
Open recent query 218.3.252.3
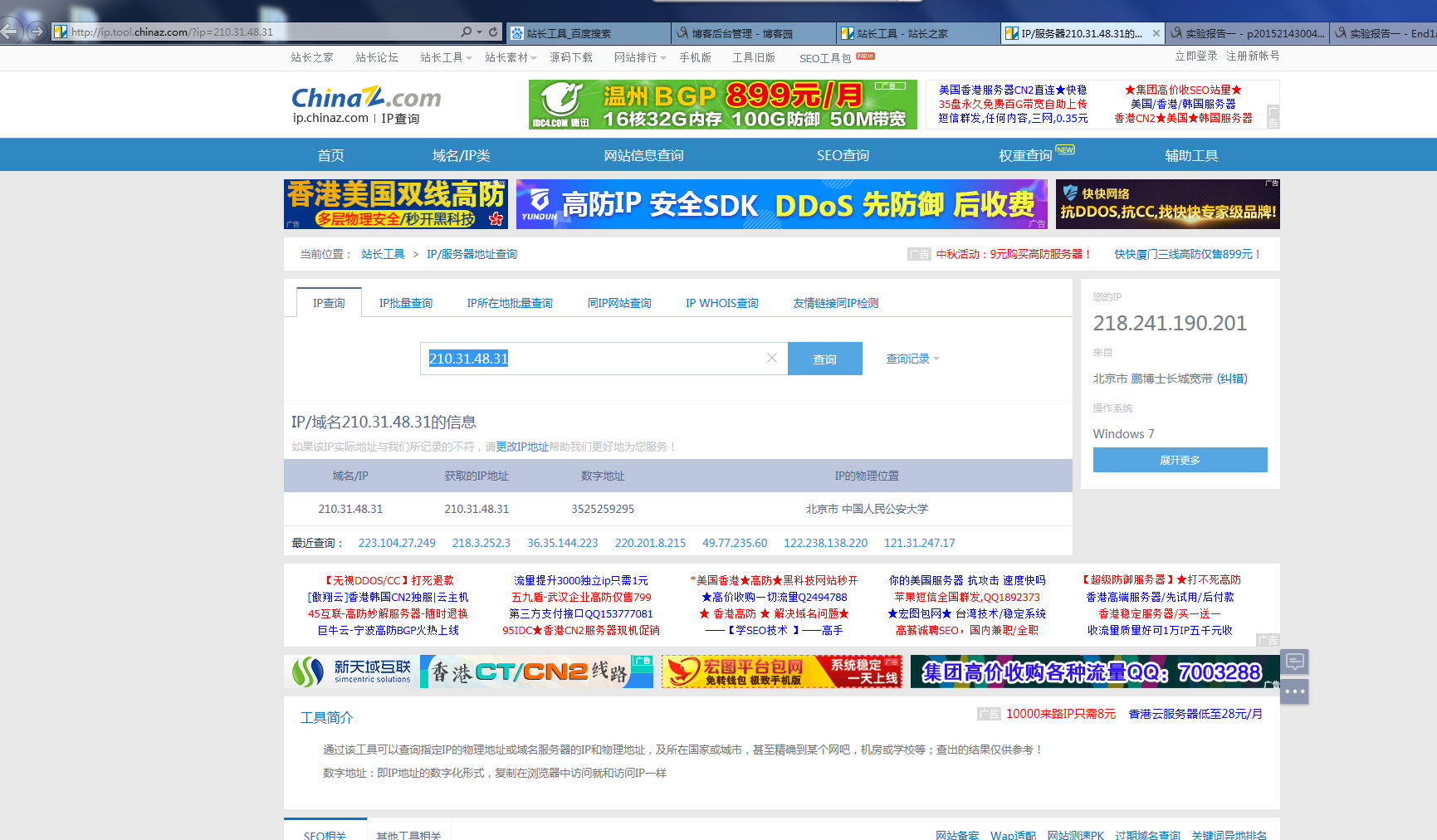tap(481, 543)
